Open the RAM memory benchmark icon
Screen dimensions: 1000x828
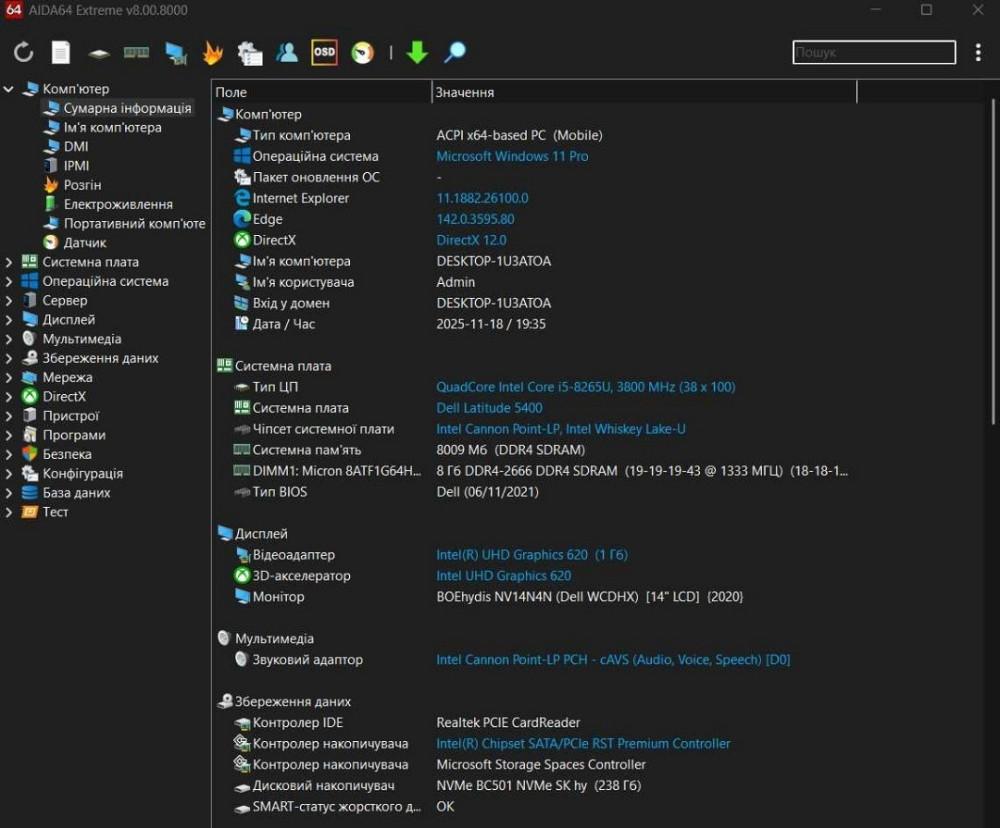coord(136,53)
